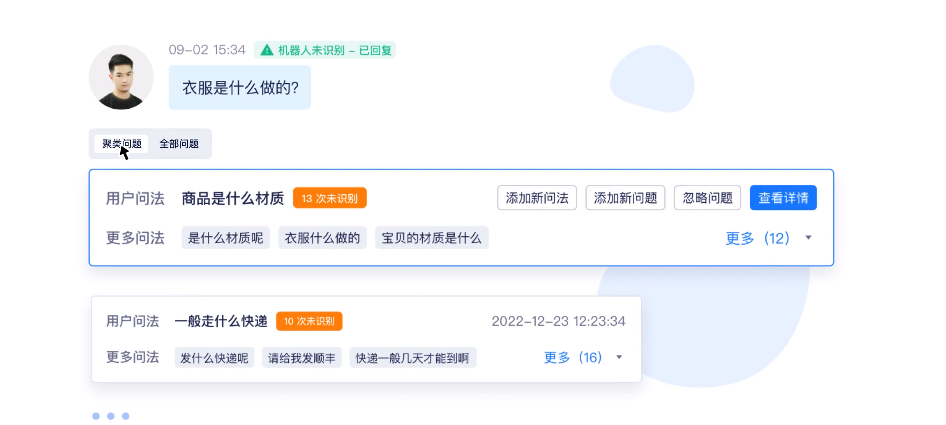Click the warning triangle icon in status badge

266,50
